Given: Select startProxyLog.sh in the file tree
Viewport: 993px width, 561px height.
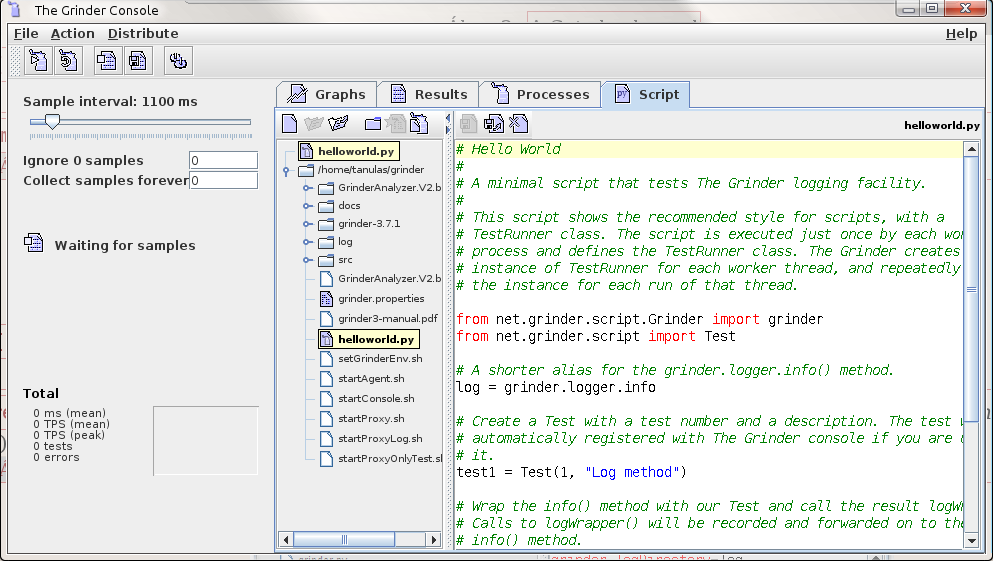Looking at the screenshot, I should tap(380, 438).
